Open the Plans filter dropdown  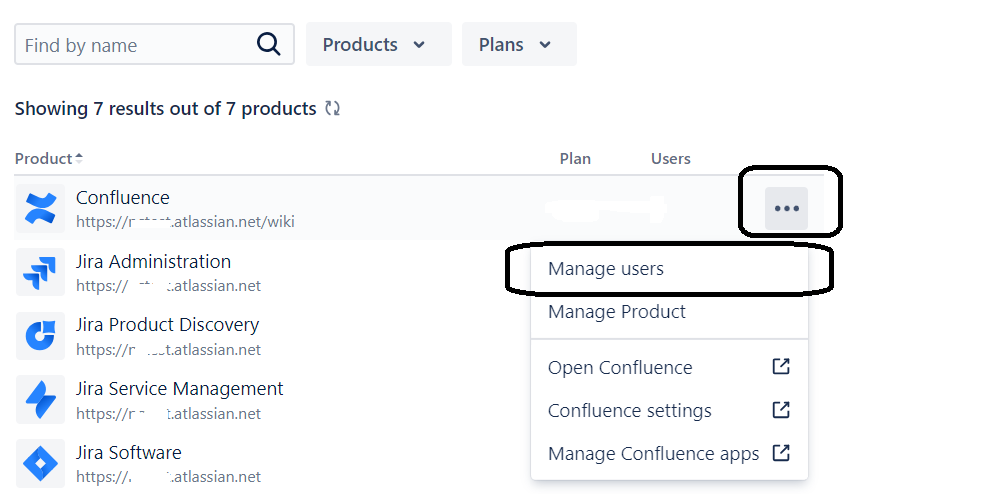(517, 45)
